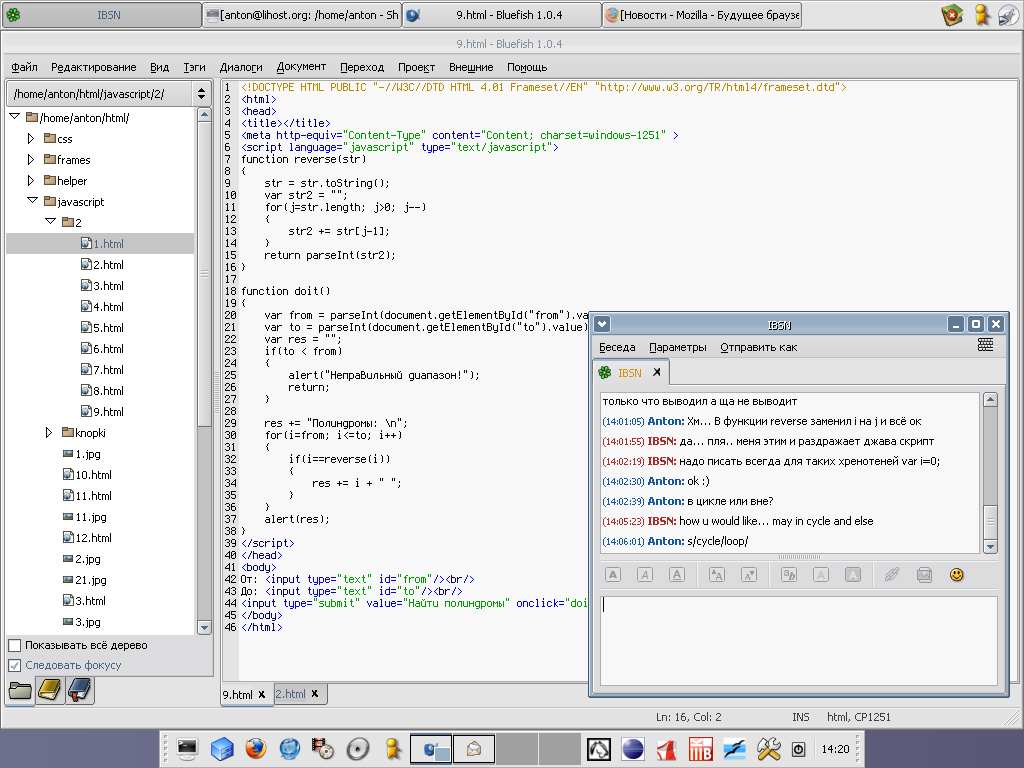Launch the red gate icon application
The width and height of the screenshot is (1024, 768).
(x=701, y=749)
